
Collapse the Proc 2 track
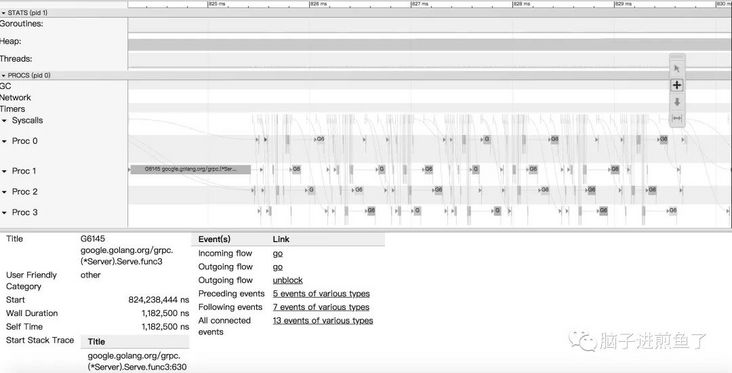click(x=5, y=192)
